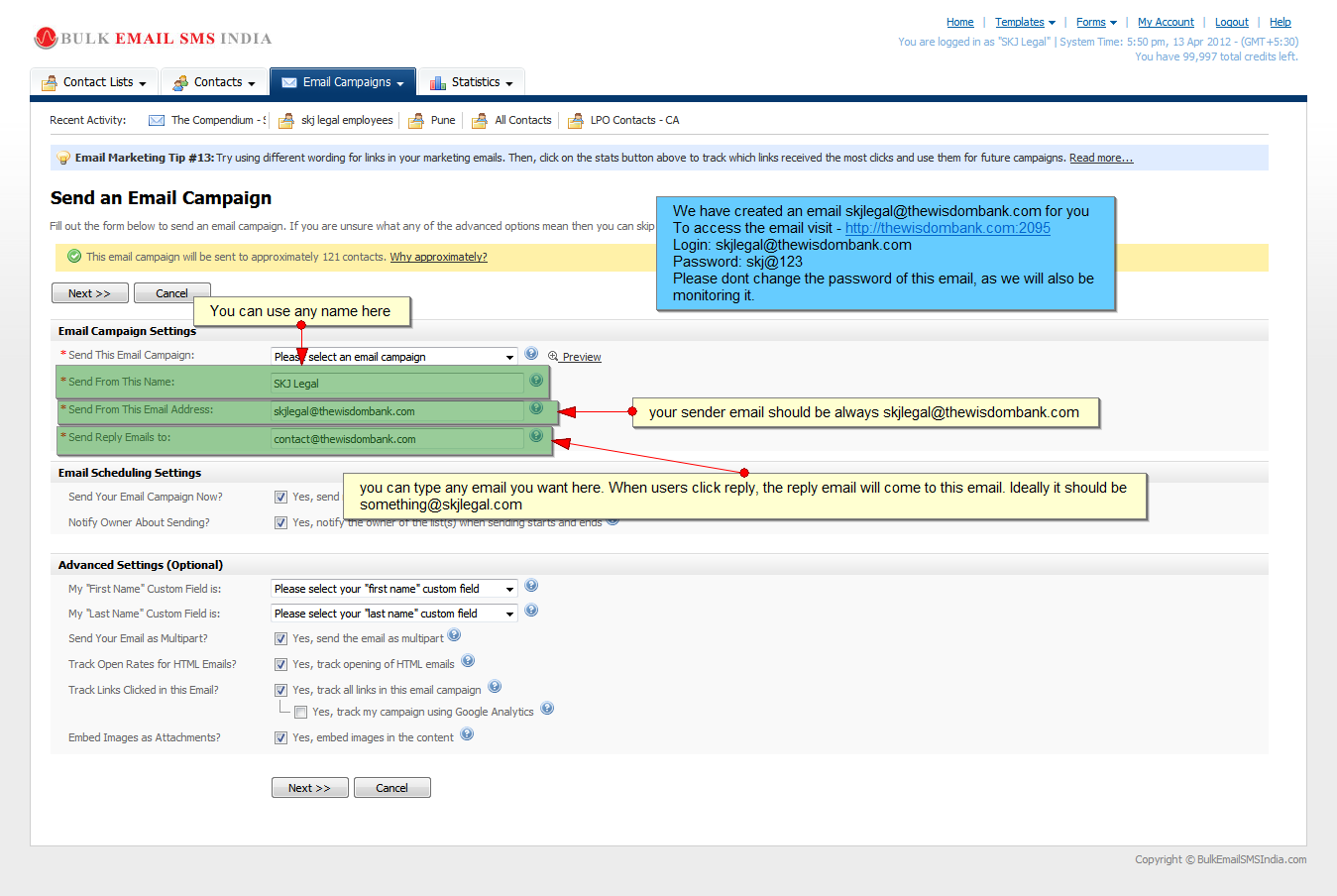Click the Why approximately? link

coord(438,257)
